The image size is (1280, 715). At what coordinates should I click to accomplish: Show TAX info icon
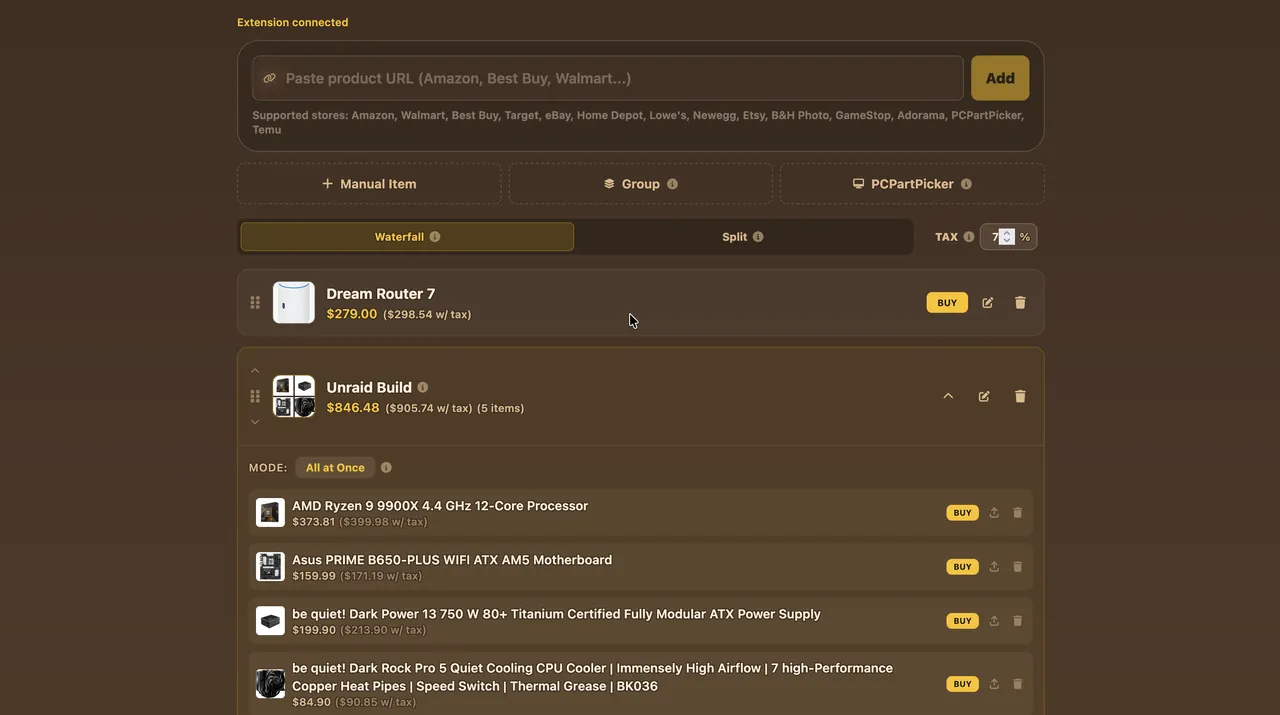point(968,237)
